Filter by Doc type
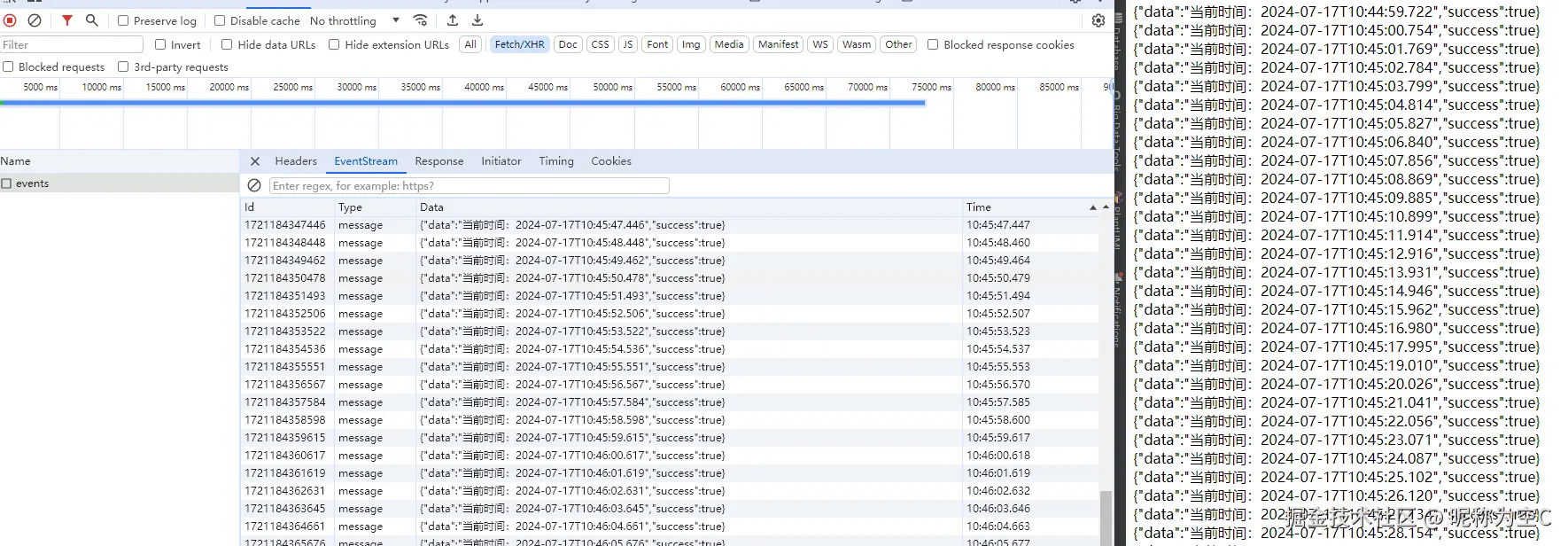The image size is (1568, 546). (x=568, y=44)
